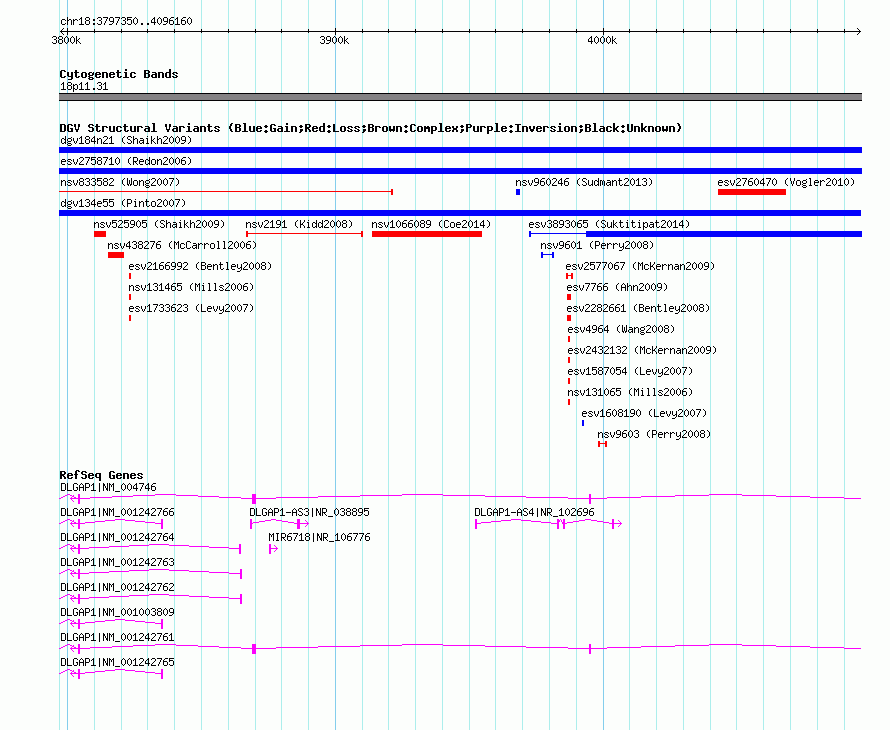
Task: Click the 3800k ruler tick label
Action: pyautogui.click(x=66, y=40)
